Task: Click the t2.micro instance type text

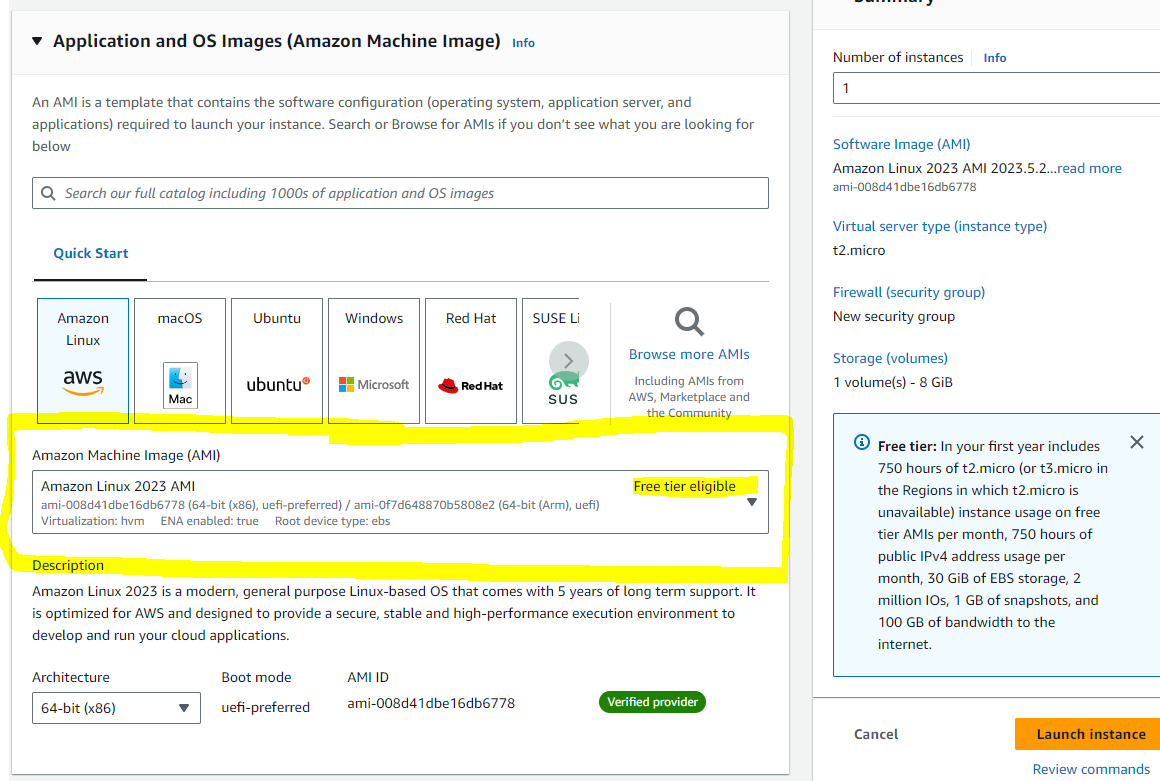Action: point(859,250)
